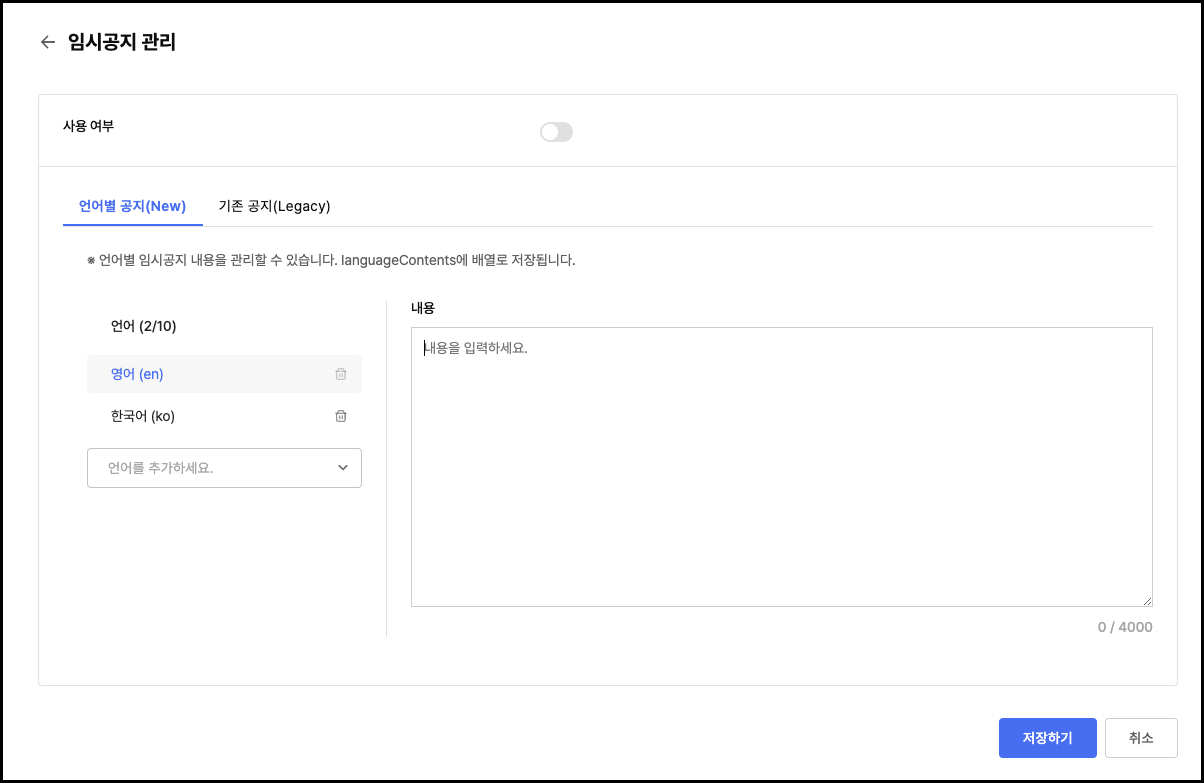
Task: Delete the 영어 (en) language entry
Action: coord(341,374)
